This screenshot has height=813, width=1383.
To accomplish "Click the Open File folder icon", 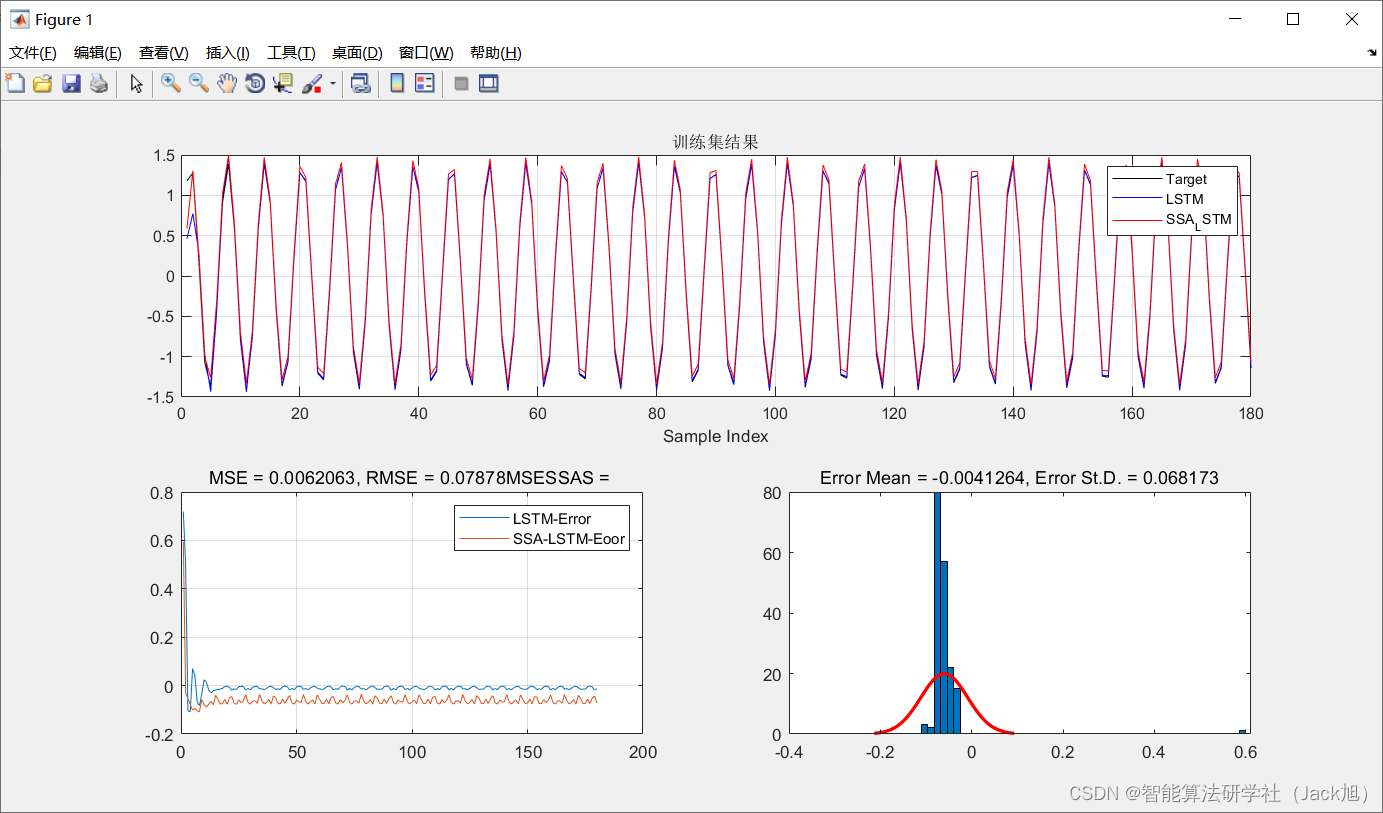I will point(42,84).
